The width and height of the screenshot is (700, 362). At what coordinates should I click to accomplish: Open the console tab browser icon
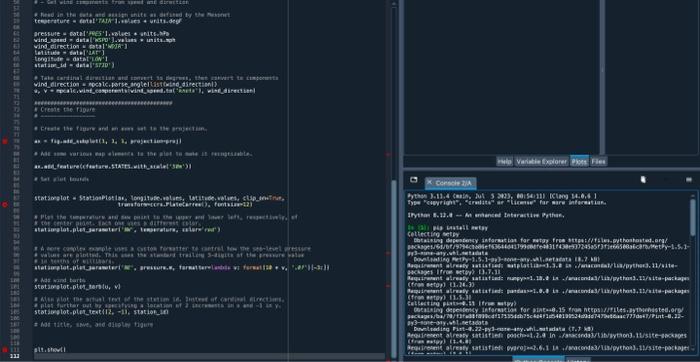point(413,180)
